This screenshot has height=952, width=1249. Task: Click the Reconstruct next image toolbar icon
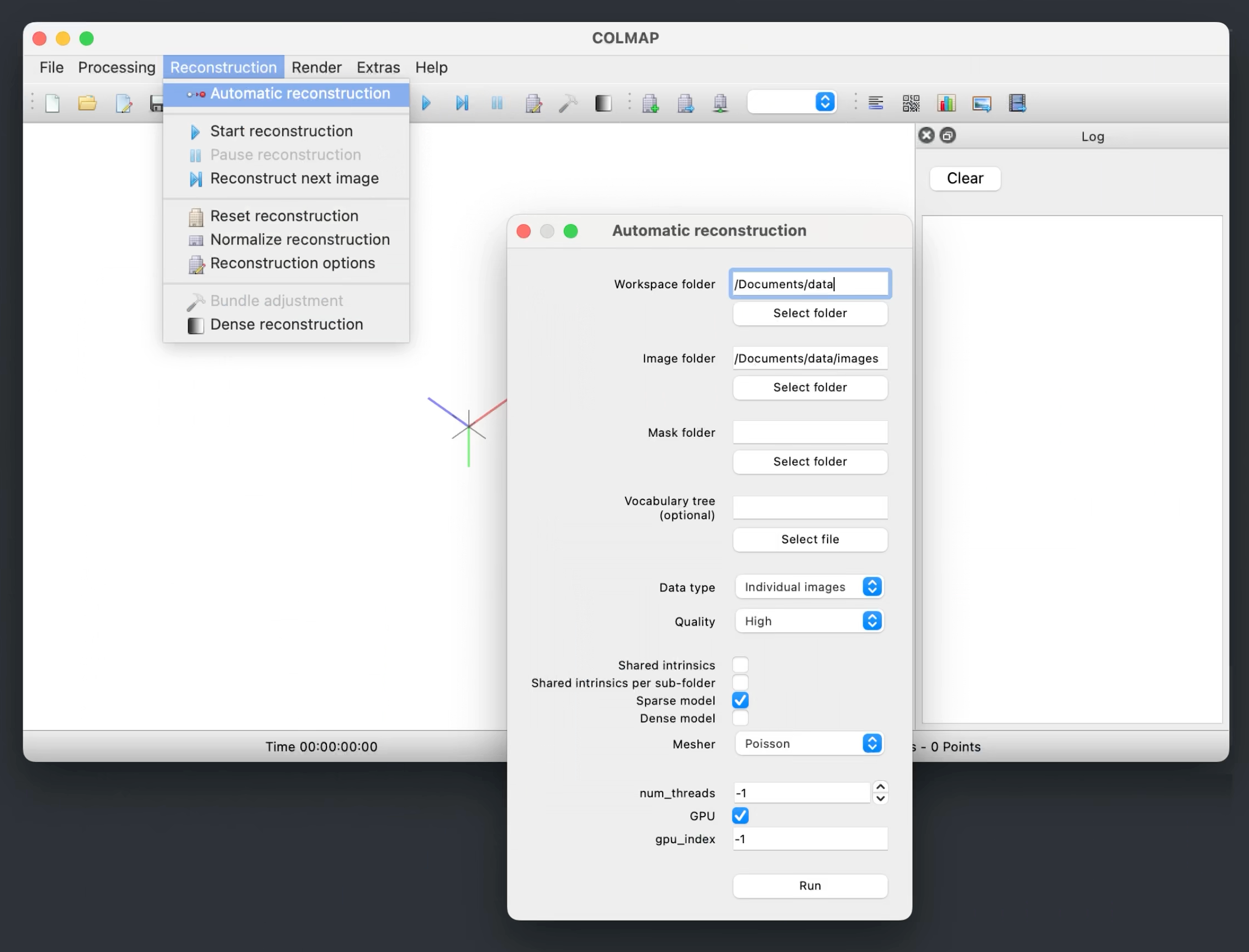pyautogui.click(x=462, y=103)
